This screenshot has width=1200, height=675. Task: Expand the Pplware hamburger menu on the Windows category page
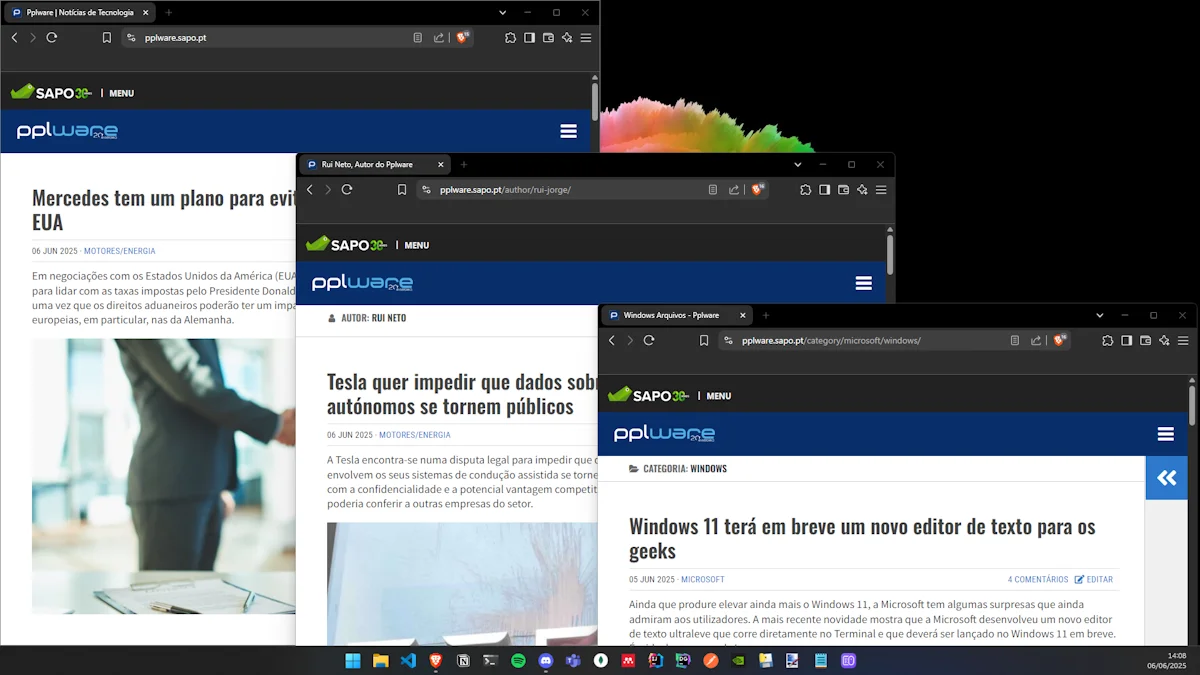[x=1165, y=434]
